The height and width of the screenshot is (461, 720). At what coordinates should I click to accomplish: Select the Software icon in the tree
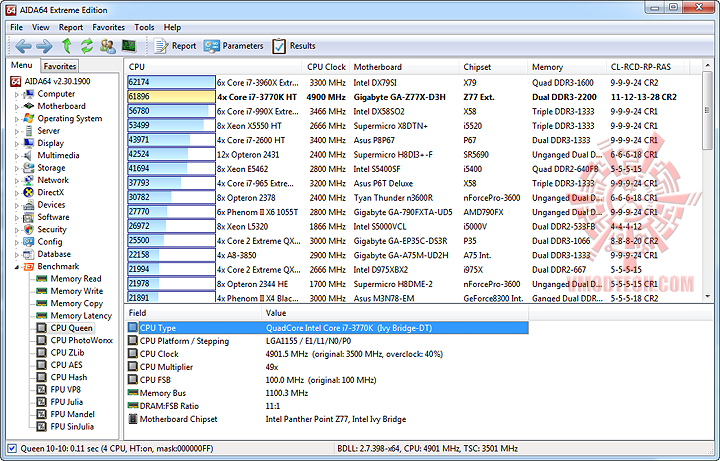28,217
